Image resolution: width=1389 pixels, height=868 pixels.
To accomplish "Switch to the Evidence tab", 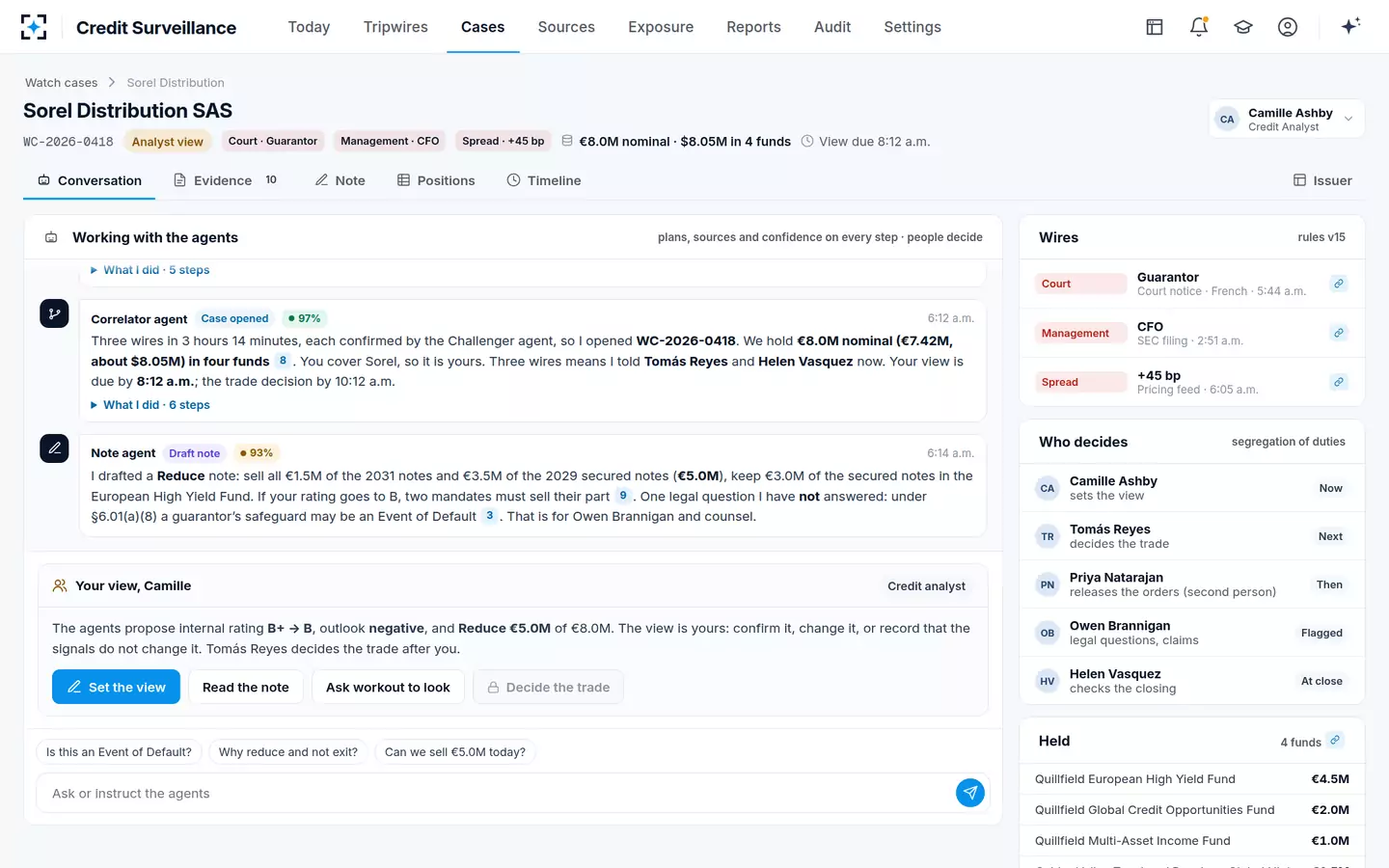I will pyautogui.click(x=225, y=180).
